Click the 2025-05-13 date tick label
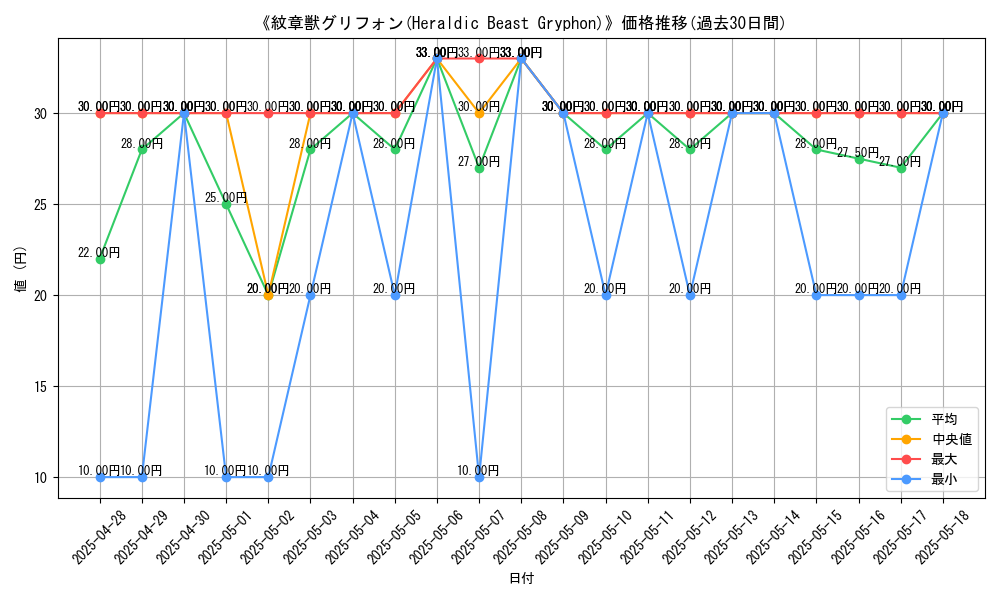Screen dimensions: 1000x600 click(730, 537)
